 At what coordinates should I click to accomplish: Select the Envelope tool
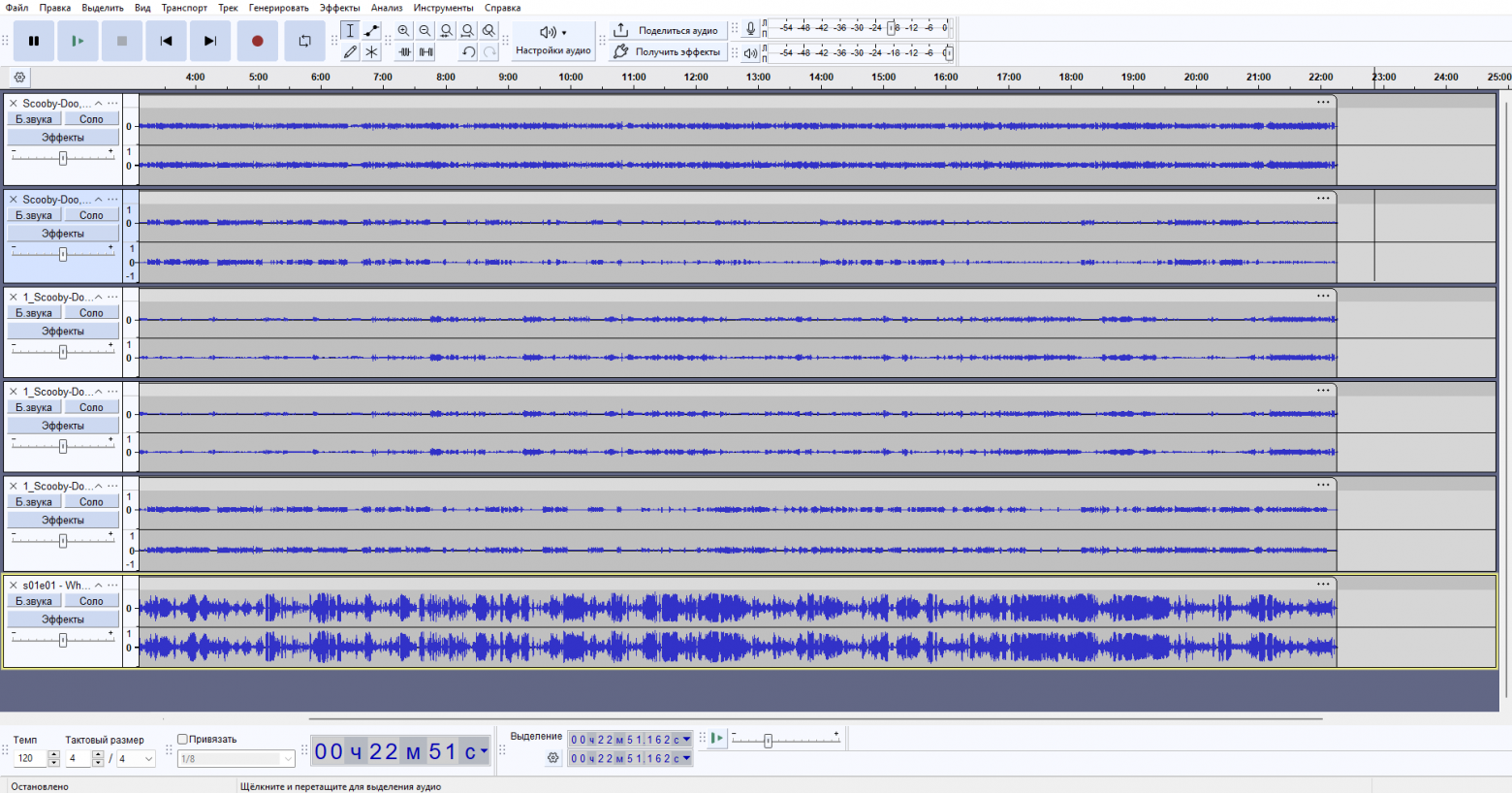click(x=371, y=31)
